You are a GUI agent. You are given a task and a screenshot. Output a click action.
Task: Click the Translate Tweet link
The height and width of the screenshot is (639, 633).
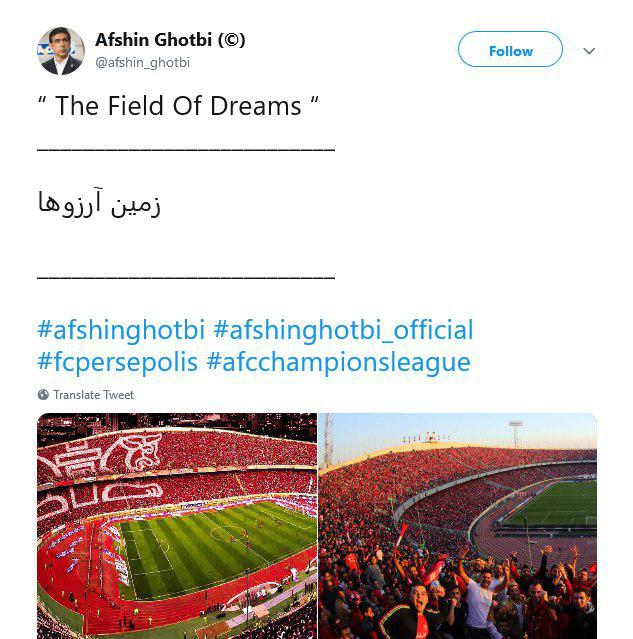coord(93,395)
